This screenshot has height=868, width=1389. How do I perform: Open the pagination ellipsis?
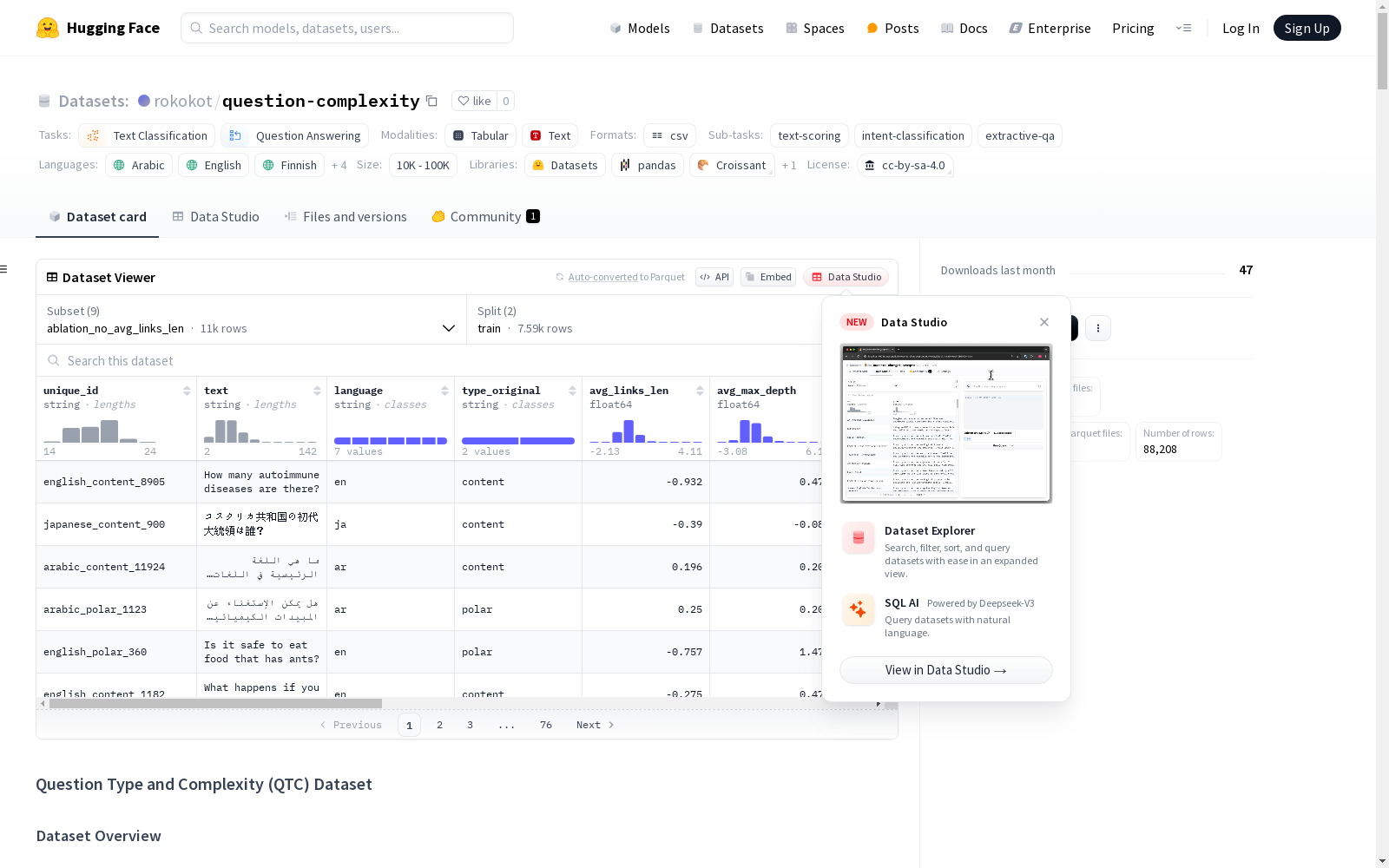pos(507,725)
